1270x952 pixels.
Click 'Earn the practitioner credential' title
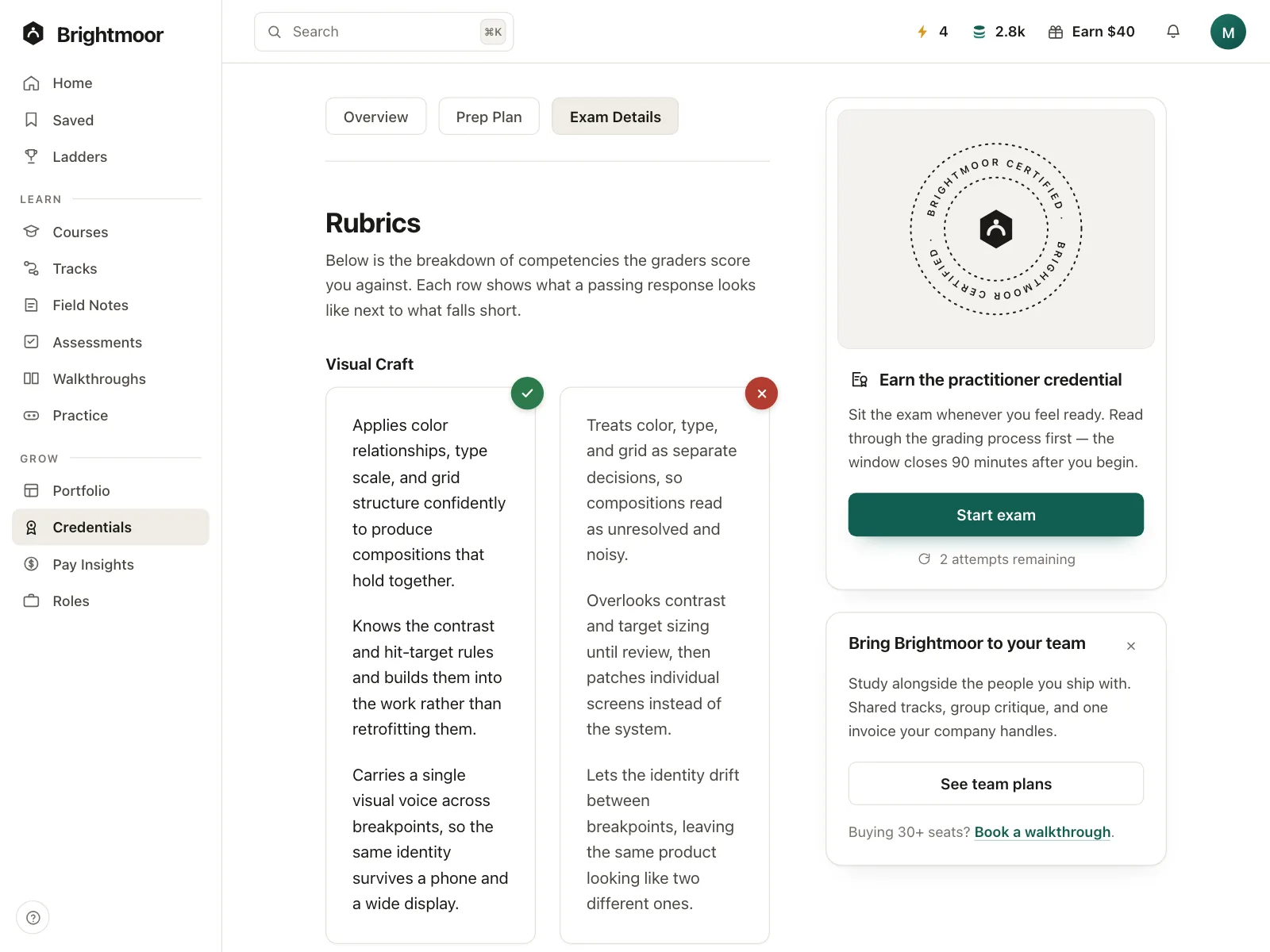click(1000, 380)
